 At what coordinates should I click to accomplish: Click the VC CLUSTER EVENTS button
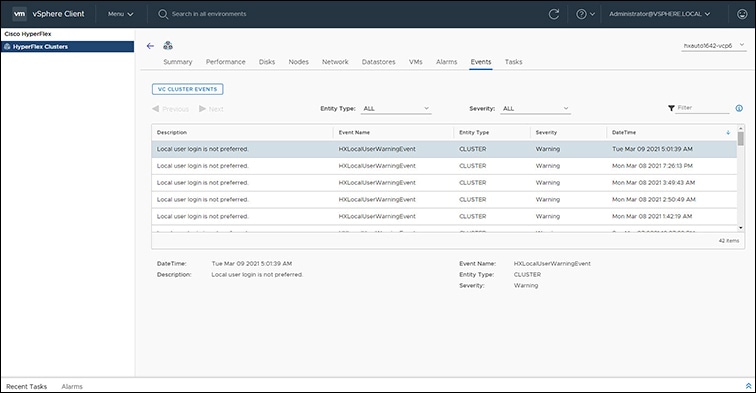click(188, 89)
